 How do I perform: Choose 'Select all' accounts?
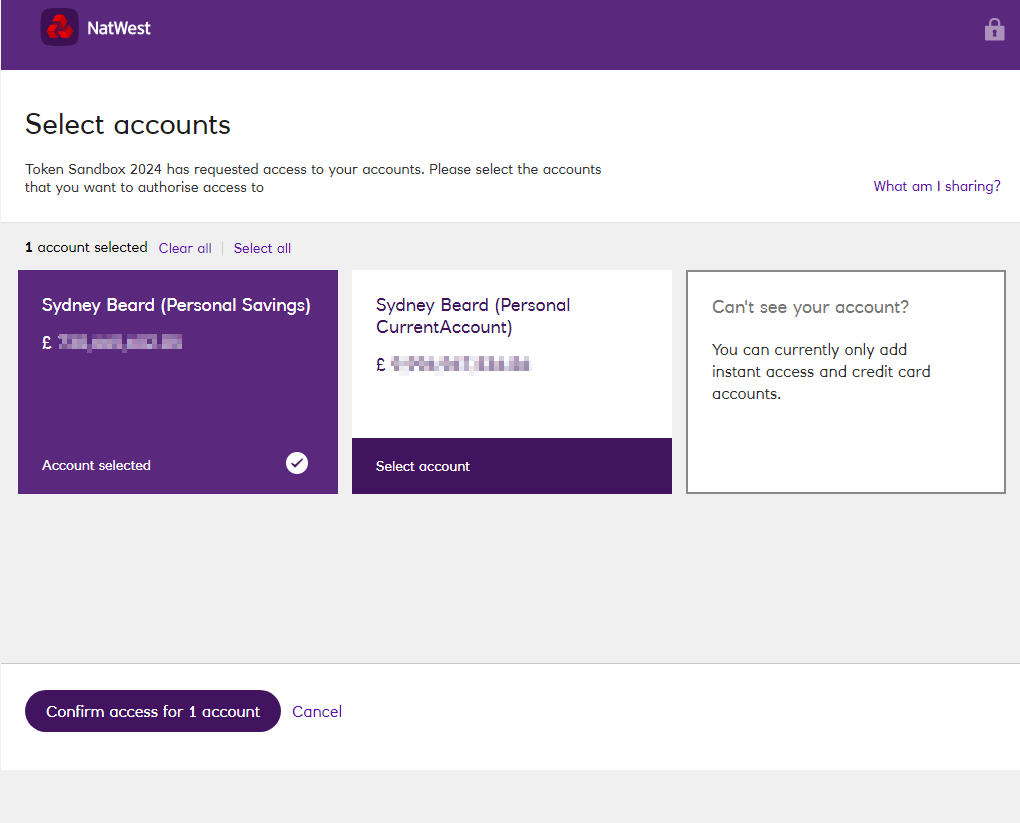262,248
